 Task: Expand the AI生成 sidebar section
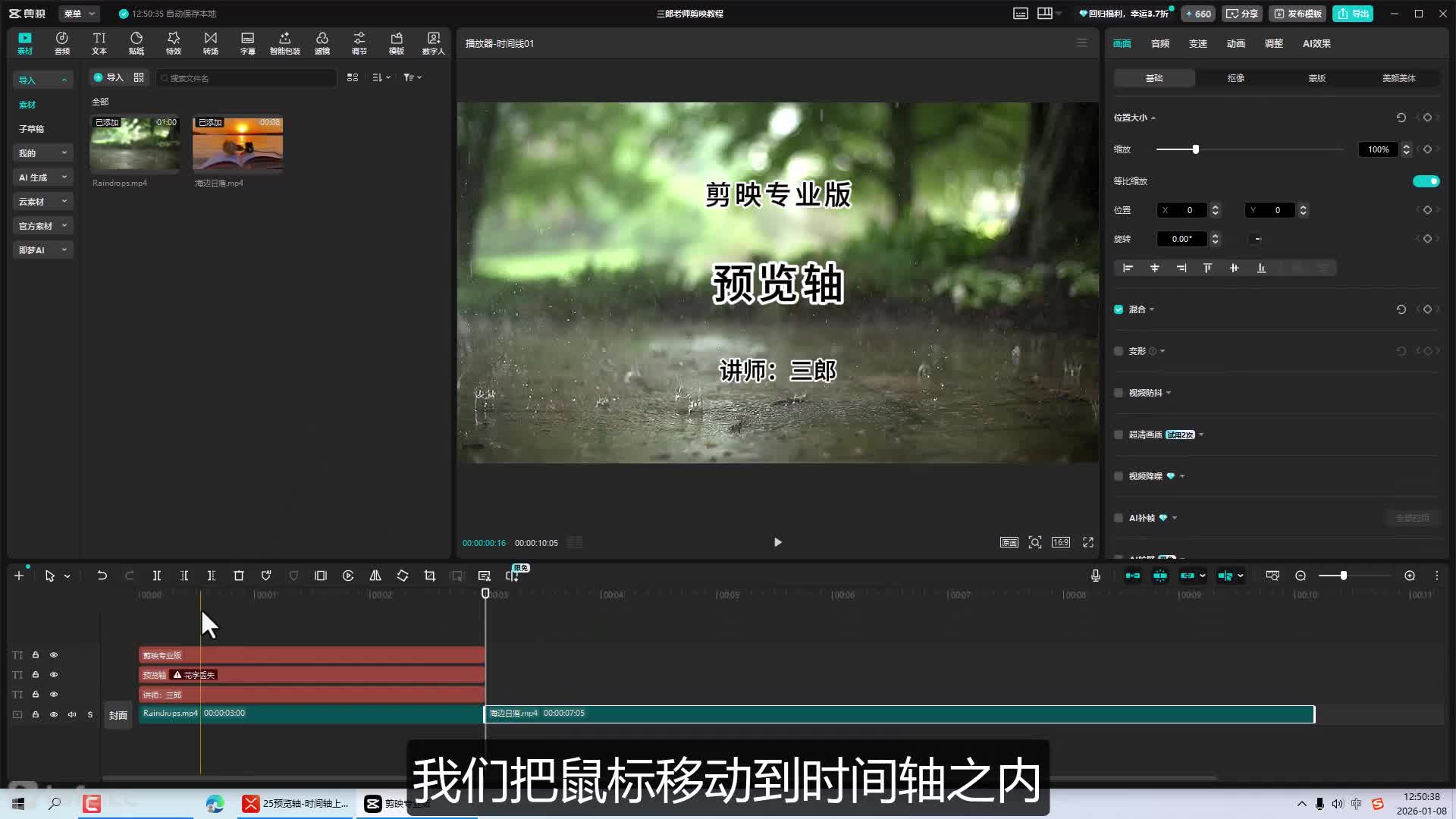coord(42,177)
